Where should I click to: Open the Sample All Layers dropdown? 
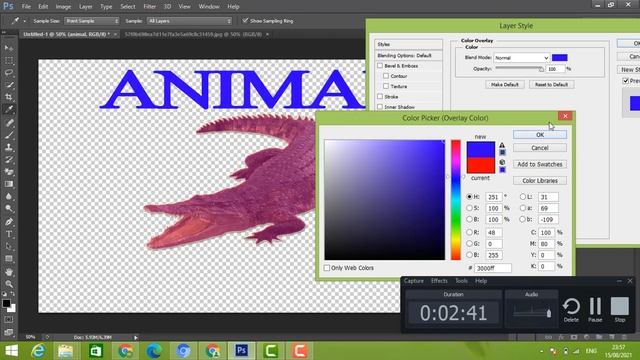(189, 21)
